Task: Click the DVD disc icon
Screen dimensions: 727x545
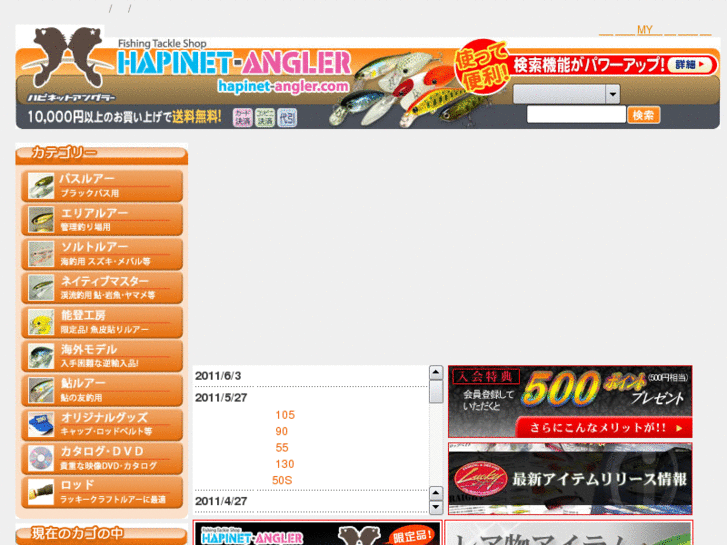Action: pos(41,458)
